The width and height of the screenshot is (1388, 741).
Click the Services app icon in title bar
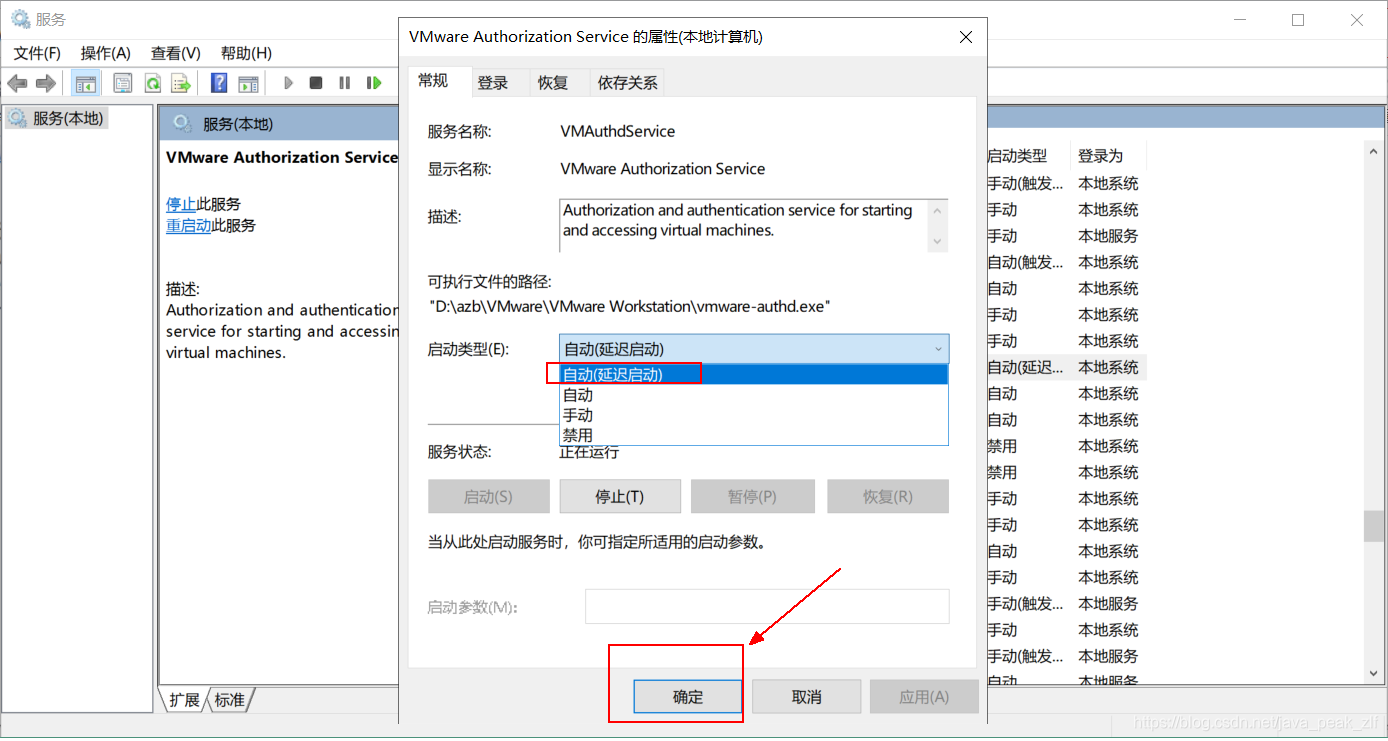click(20, 19)
